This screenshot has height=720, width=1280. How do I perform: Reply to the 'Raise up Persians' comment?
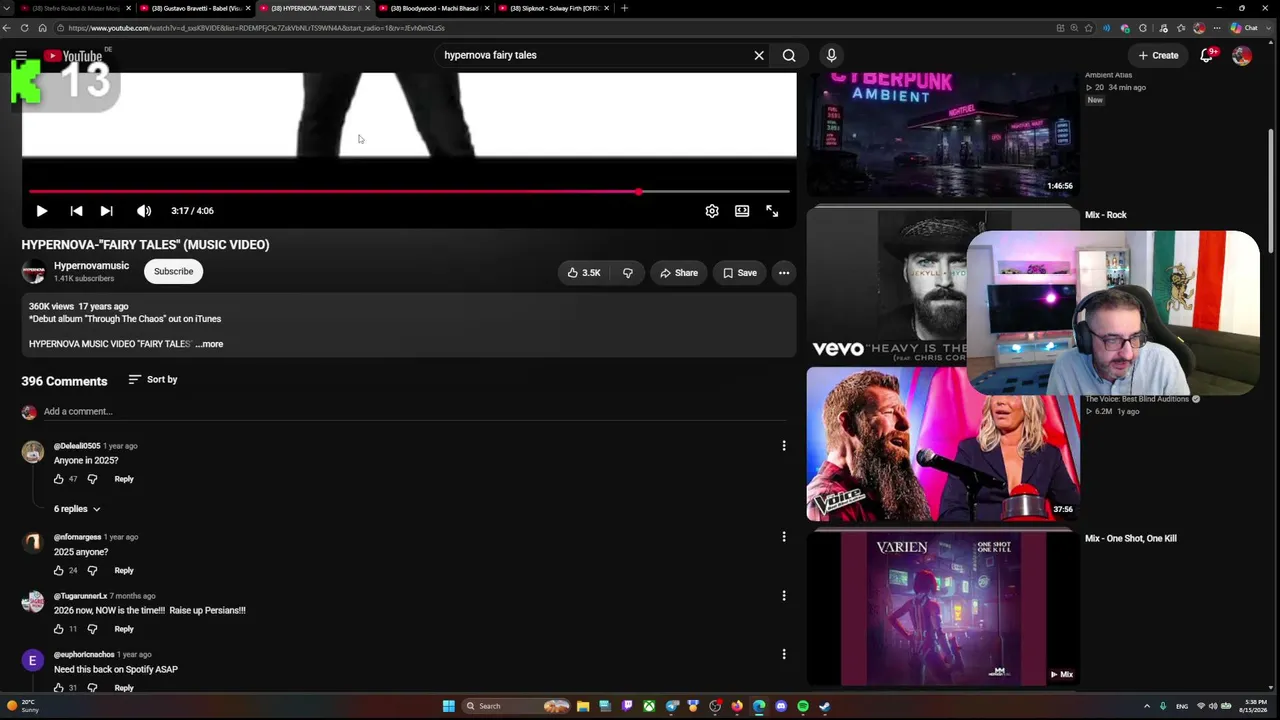tap(124, 629)
